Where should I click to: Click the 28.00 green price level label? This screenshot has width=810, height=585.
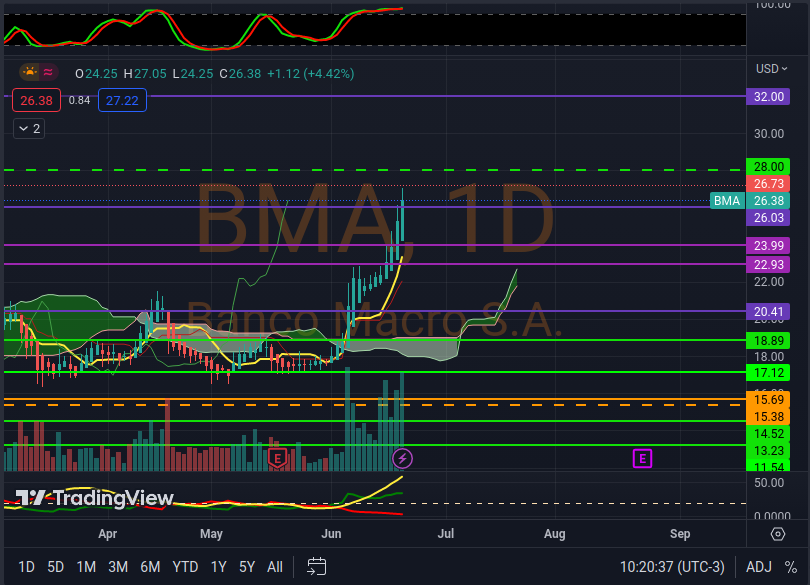768,167
